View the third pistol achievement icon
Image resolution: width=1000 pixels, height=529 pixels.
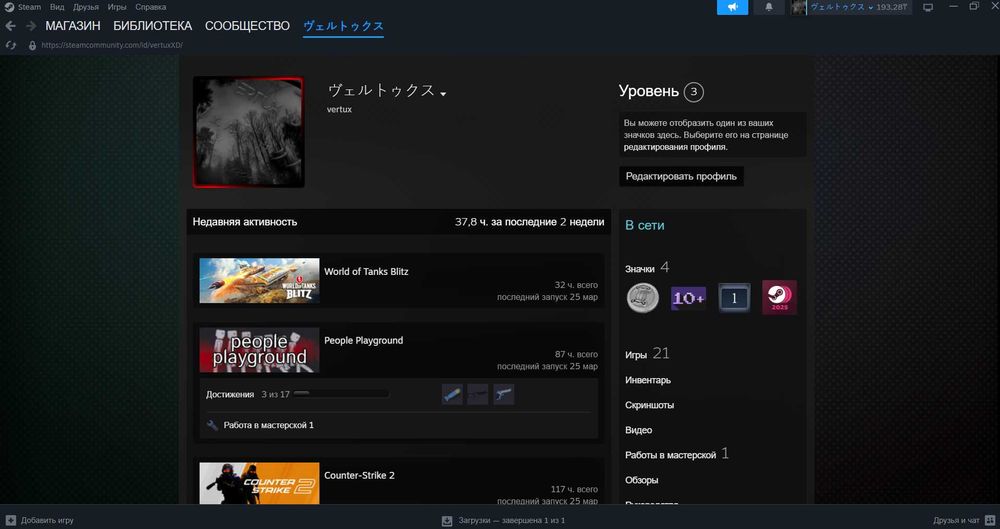point(504,394)
